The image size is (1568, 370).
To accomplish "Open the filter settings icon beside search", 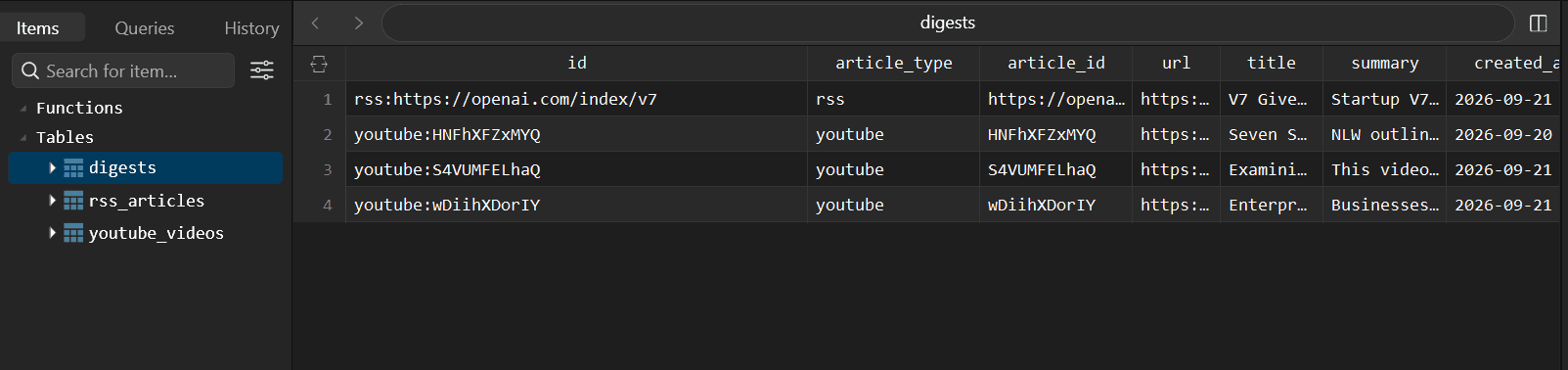I will [x=262, y=70].
